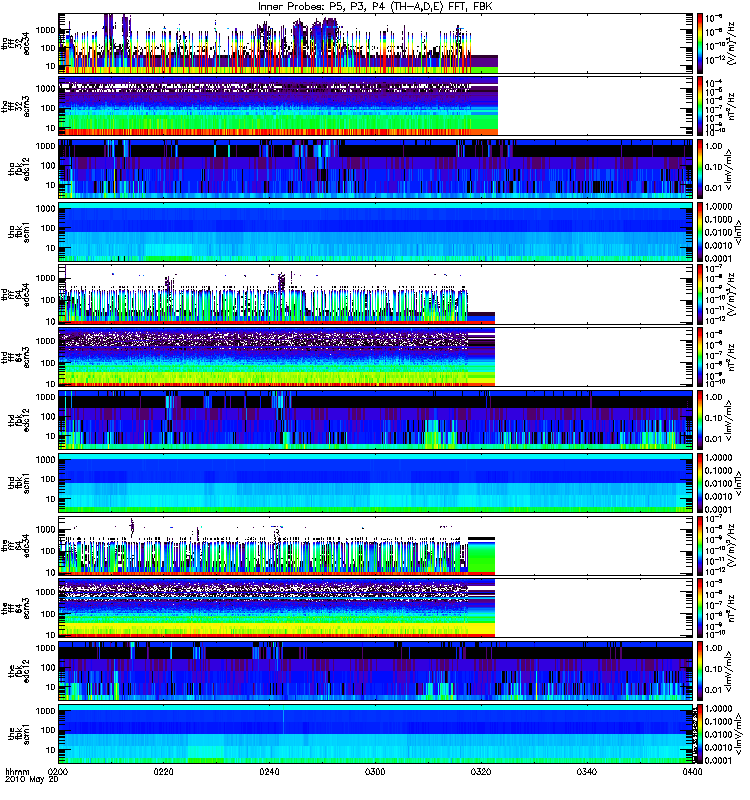Click inside the thd fff scm3 spectrogram
This screenshot has height=800, width=750.
[x=376, y=357]
